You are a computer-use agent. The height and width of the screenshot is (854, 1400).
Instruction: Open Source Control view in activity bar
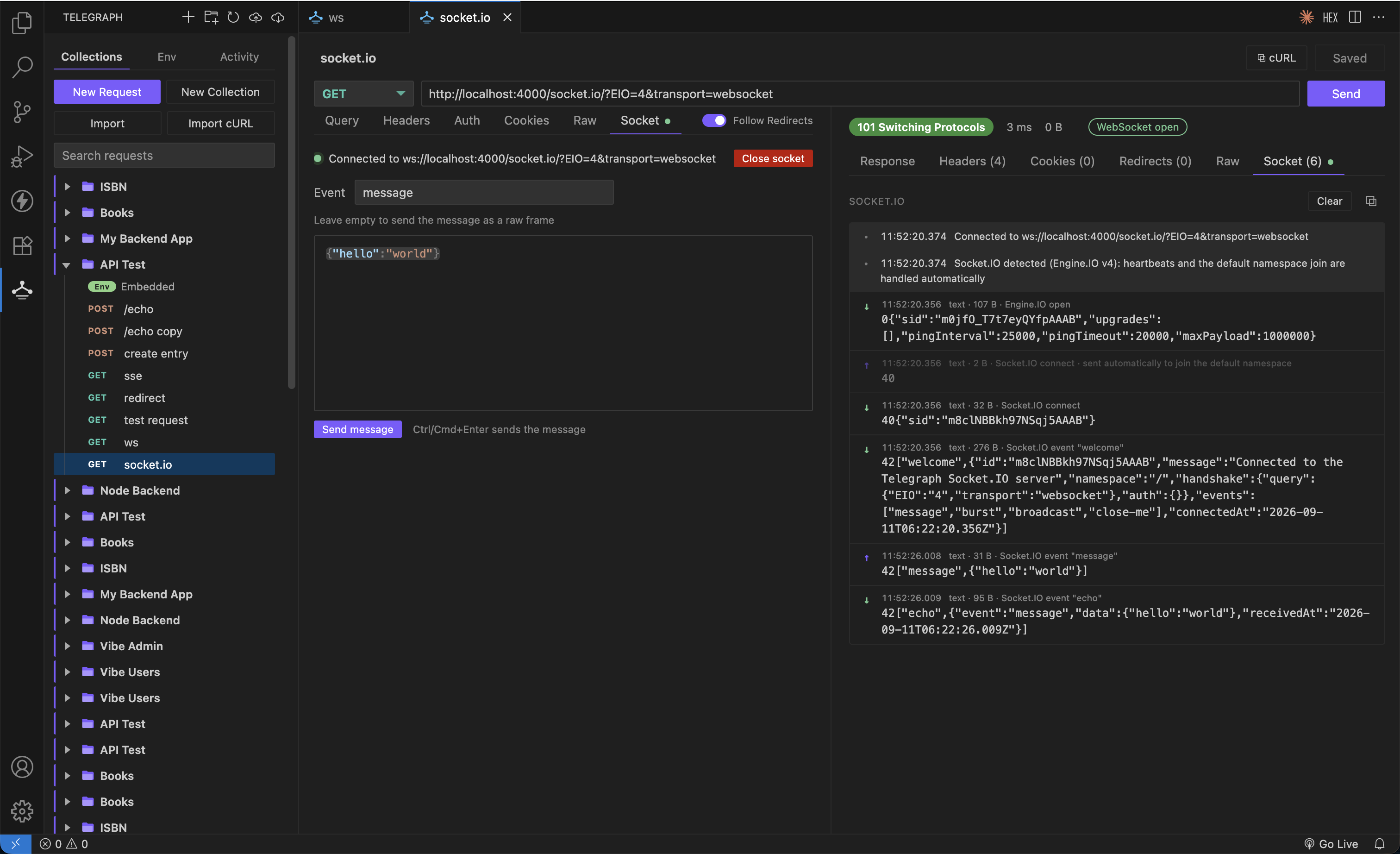pyautogui.click(x=22, y=111)
